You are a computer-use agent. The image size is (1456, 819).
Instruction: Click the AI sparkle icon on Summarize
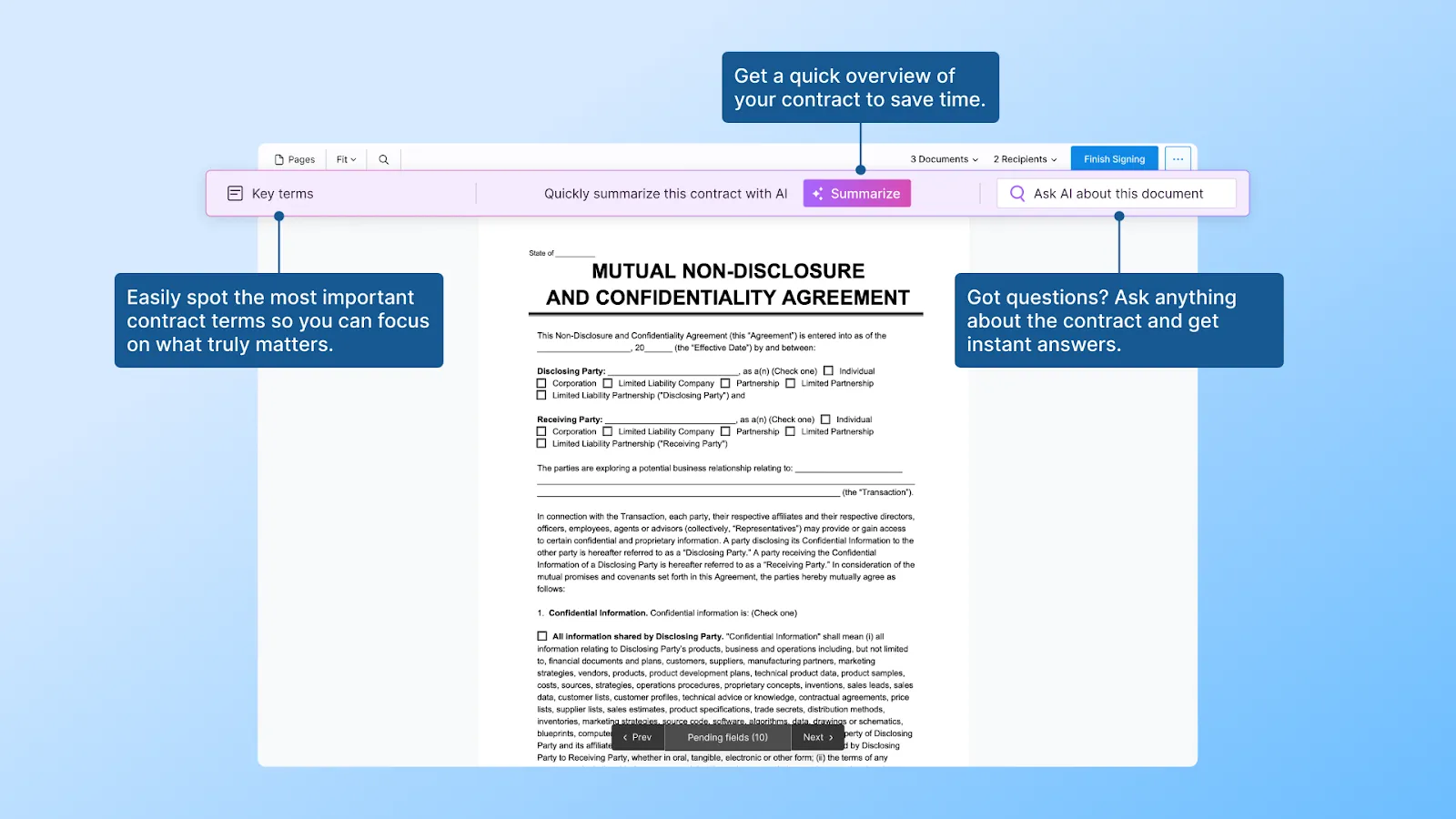coord(818,194)
